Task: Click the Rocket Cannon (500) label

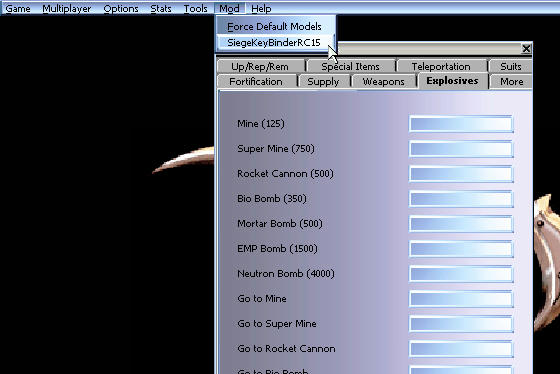Action: 285,174
